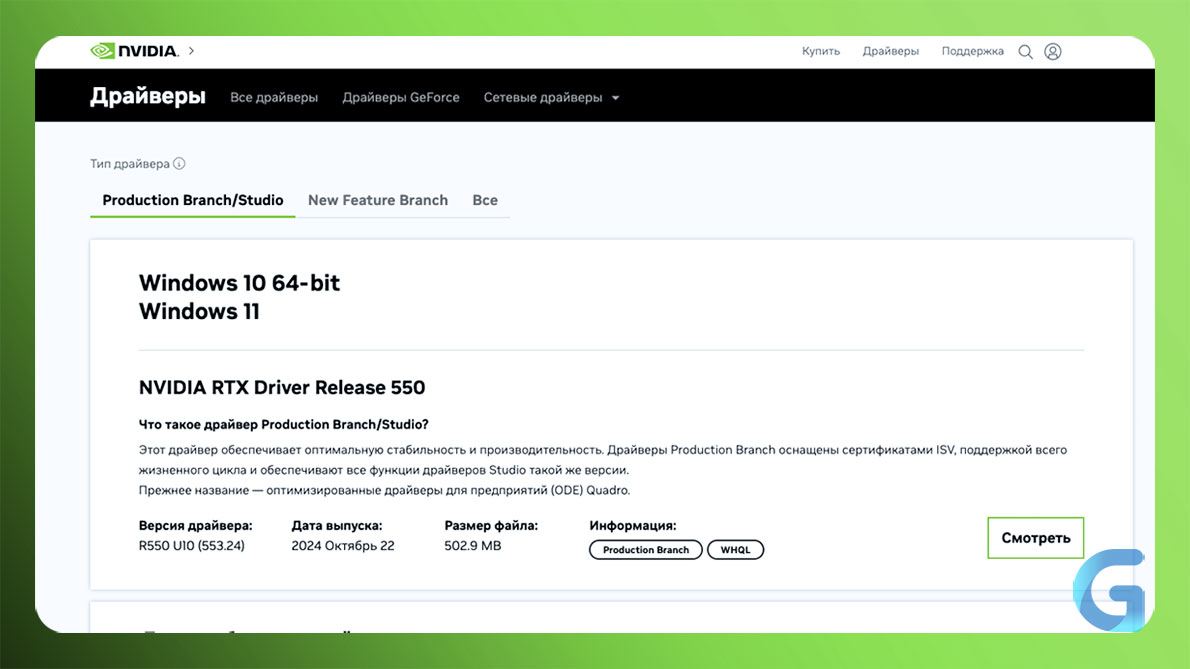
Task: Click the Смотреть button
Action: click(x=1035, y=538)
